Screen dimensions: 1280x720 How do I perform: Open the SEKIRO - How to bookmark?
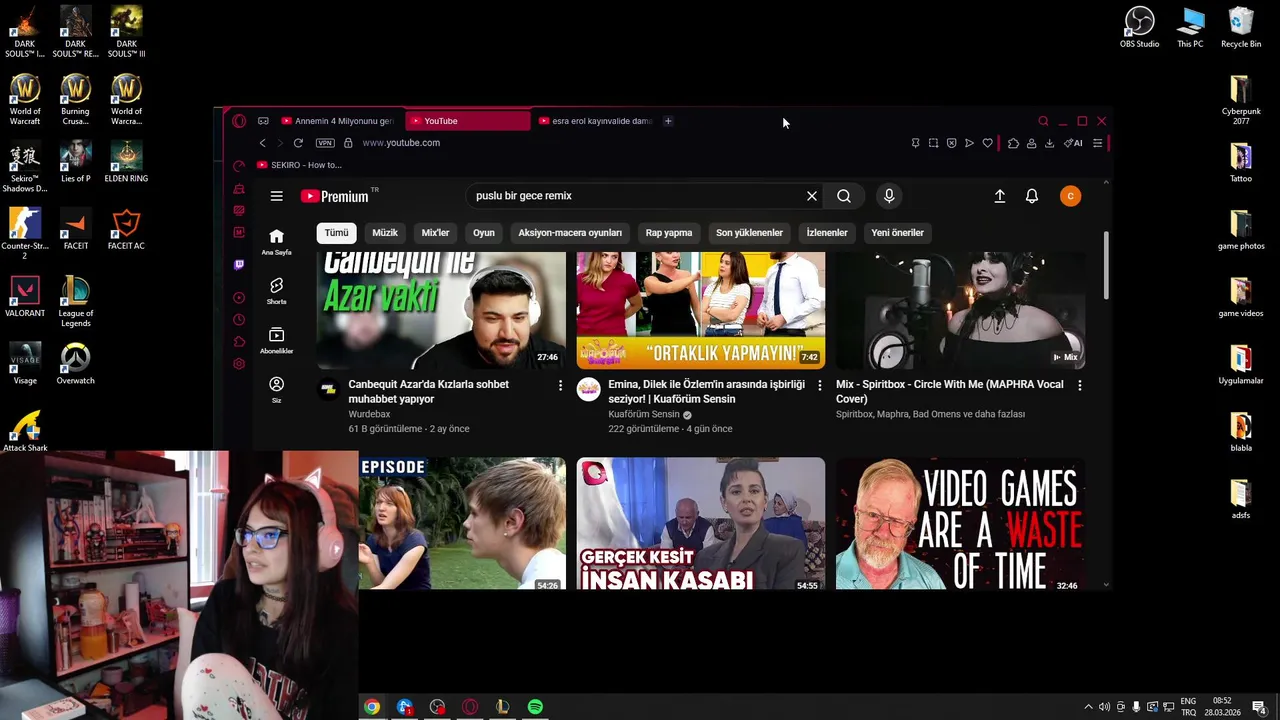(299, 165)
